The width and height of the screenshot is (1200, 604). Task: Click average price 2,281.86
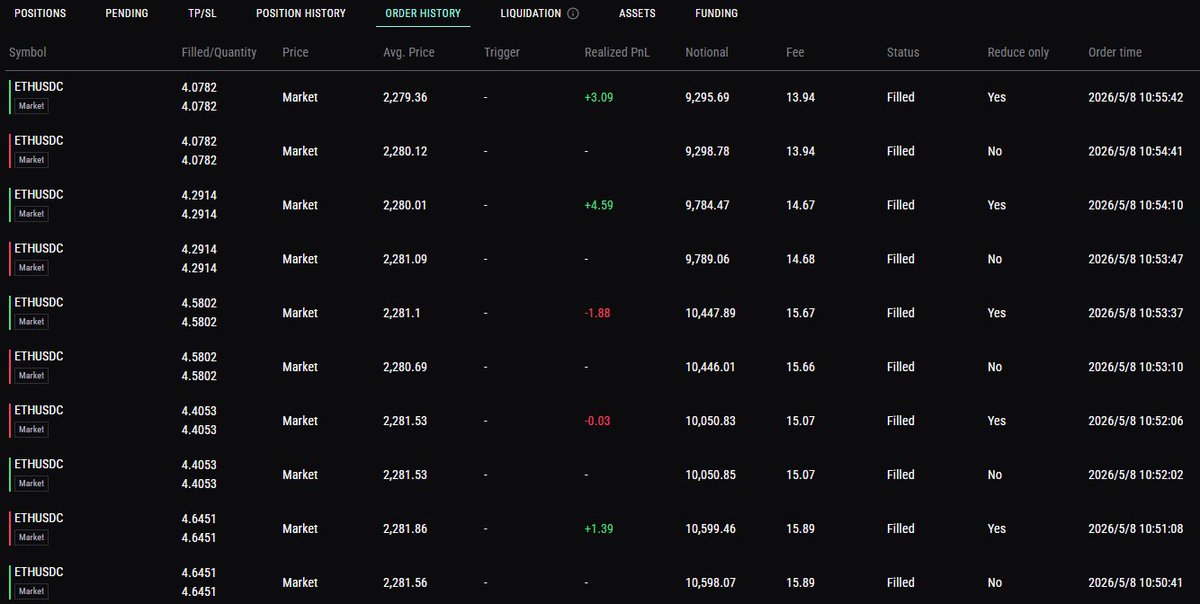click(x=405, y=529)
